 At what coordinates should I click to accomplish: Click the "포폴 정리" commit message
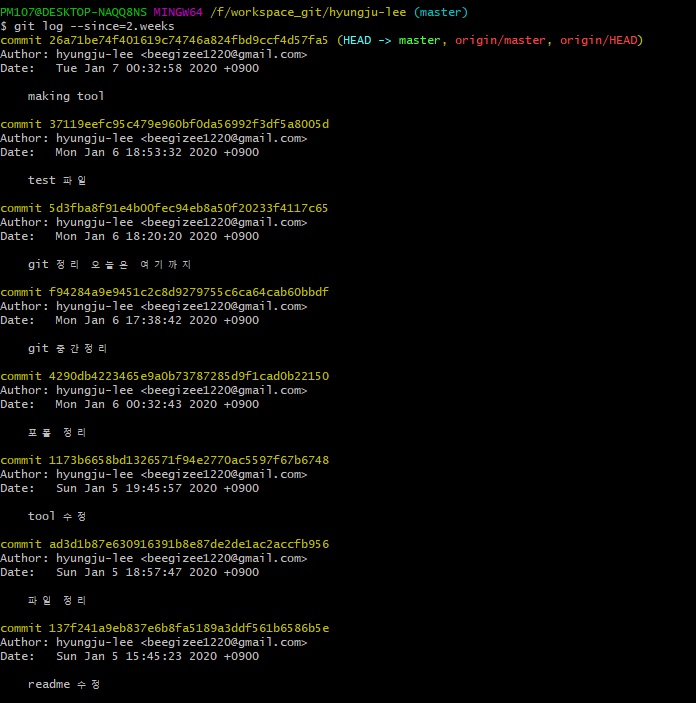pyautogui.click(x=57, y=432)
